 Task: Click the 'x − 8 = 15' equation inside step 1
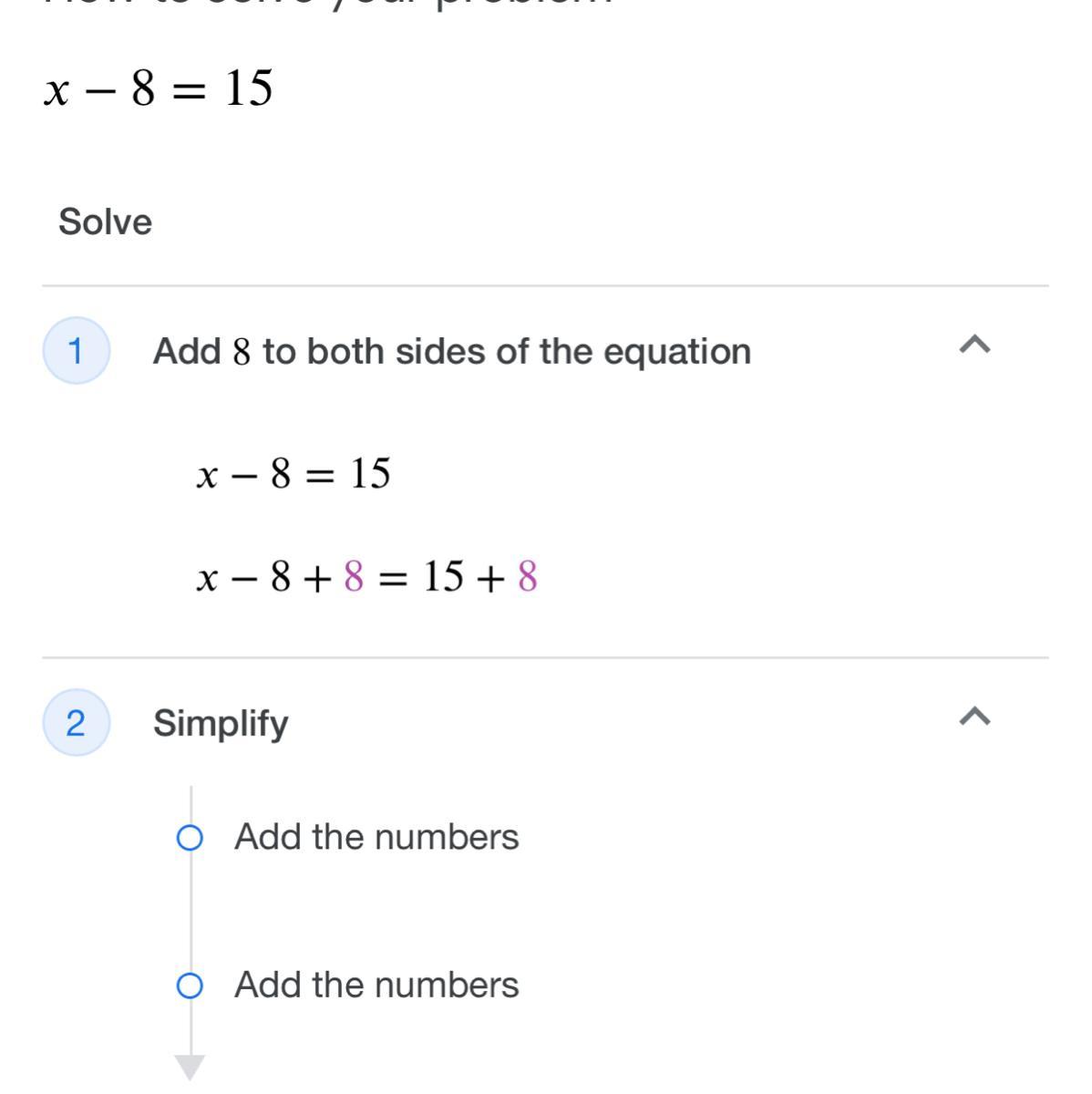coord(293,474)
